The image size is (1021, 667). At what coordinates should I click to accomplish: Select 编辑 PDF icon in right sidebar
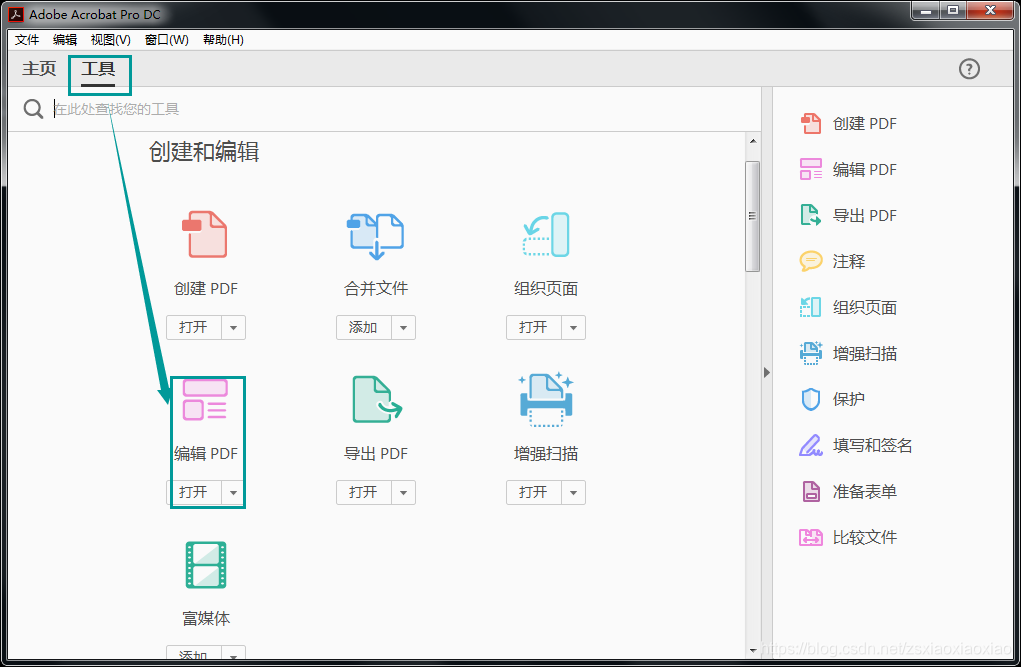(811, 169)
